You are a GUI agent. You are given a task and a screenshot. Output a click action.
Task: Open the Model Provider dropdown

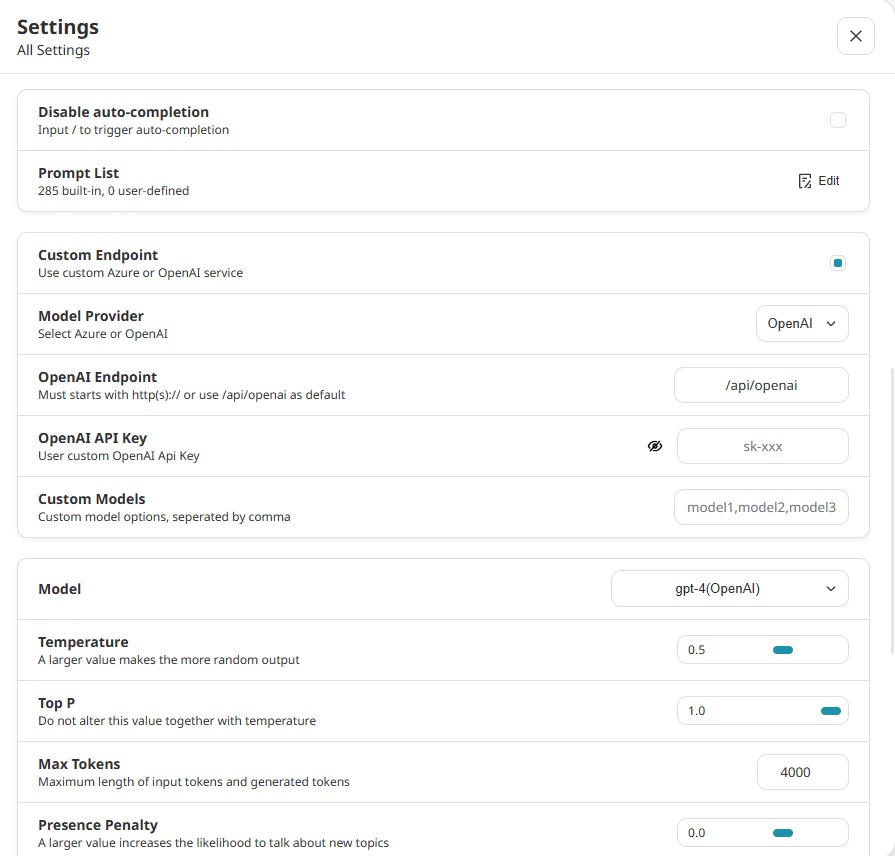tap(801, 324)
